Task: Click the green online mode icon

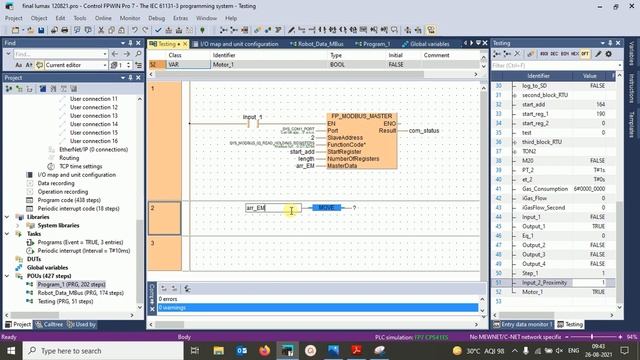Action: pyautogui.click(x=202, y=30)
